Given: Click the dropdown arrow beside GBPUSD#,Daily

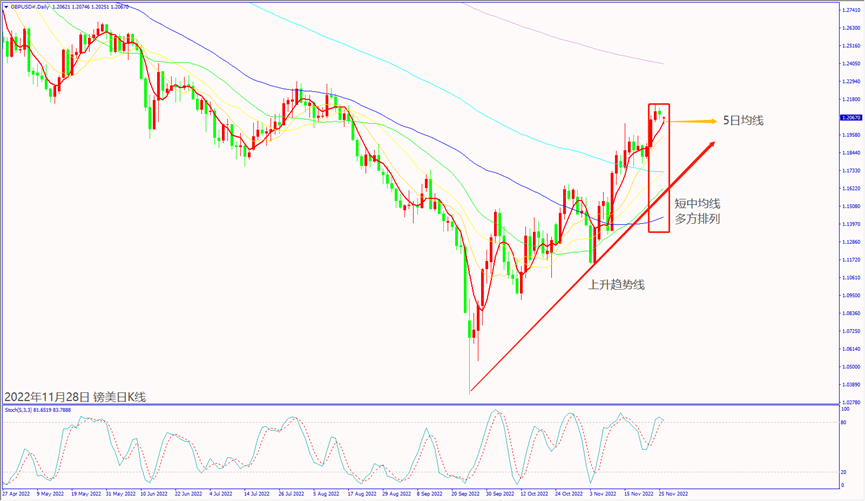Looking at the screenshot, I should coord(6,6).
